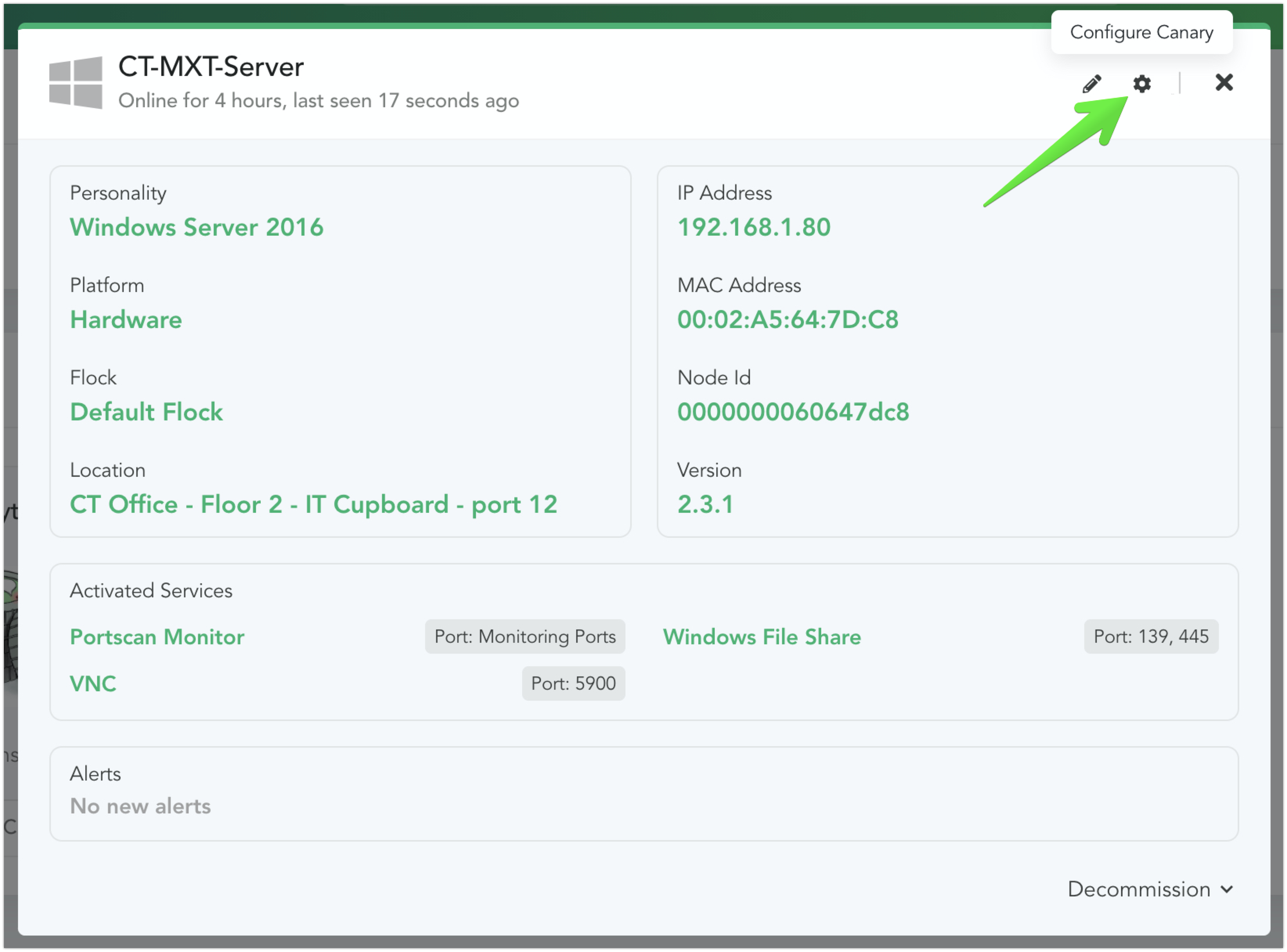Click the Port: 139, 445 badge
Image resolution: width=1287 pixels, height=952 pixels.
(x=1150, y=637)
